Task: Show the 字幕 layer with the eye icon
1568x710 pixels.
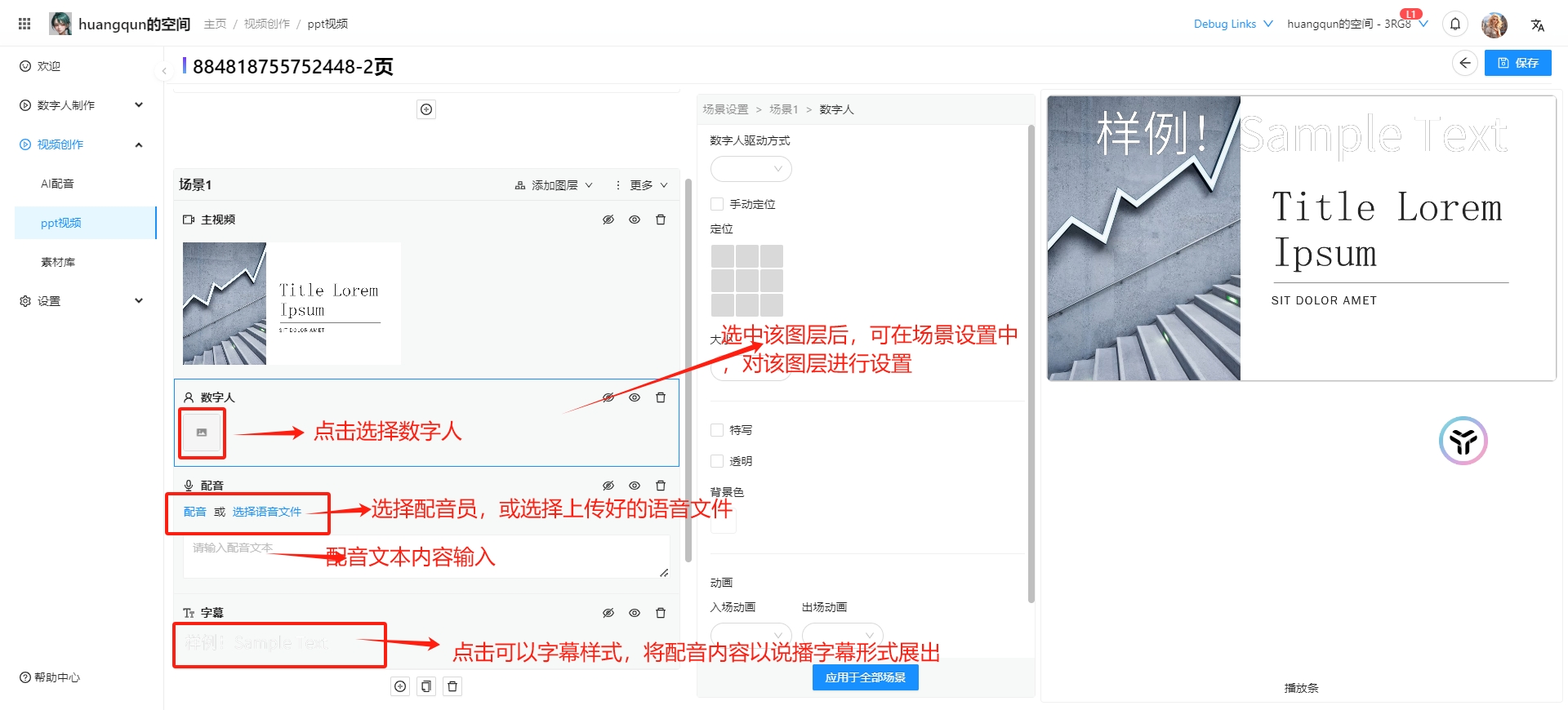Action: 635,613
